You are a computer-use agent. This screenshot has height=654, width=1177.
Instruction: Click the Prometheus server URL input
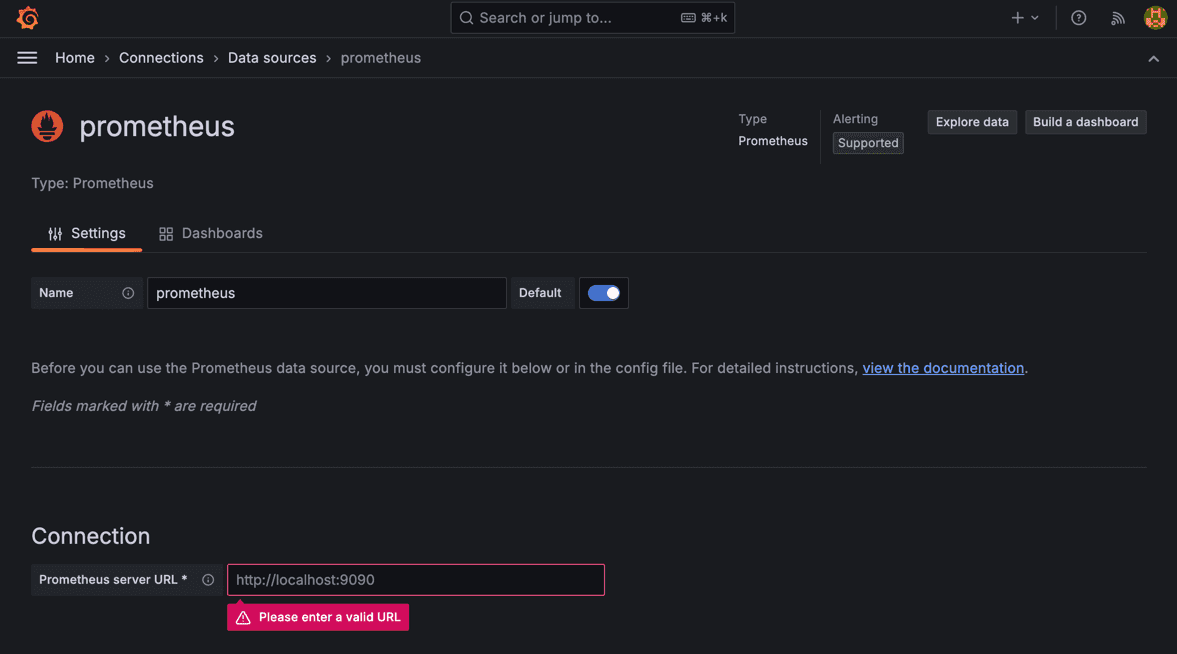(416, 580)
